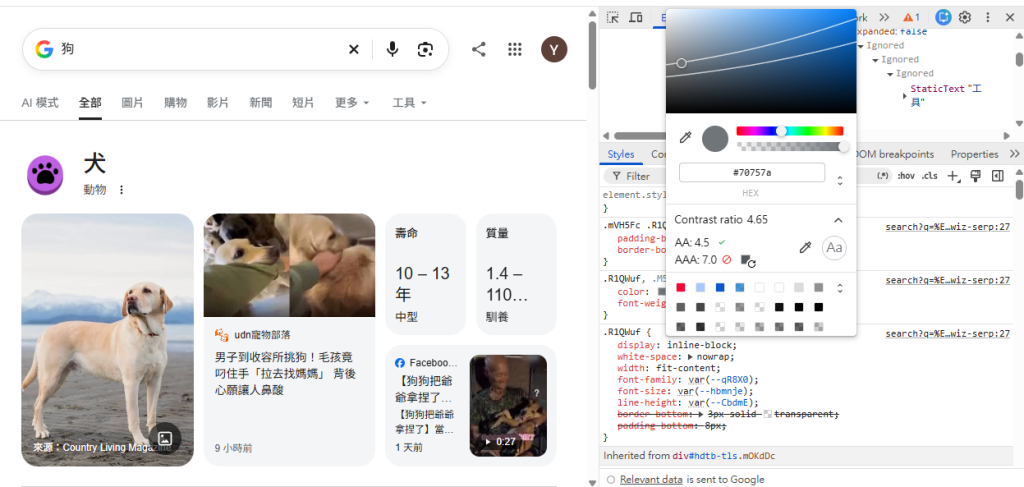
Task: Select the Styles tab
Action: [x=620, y=155]
